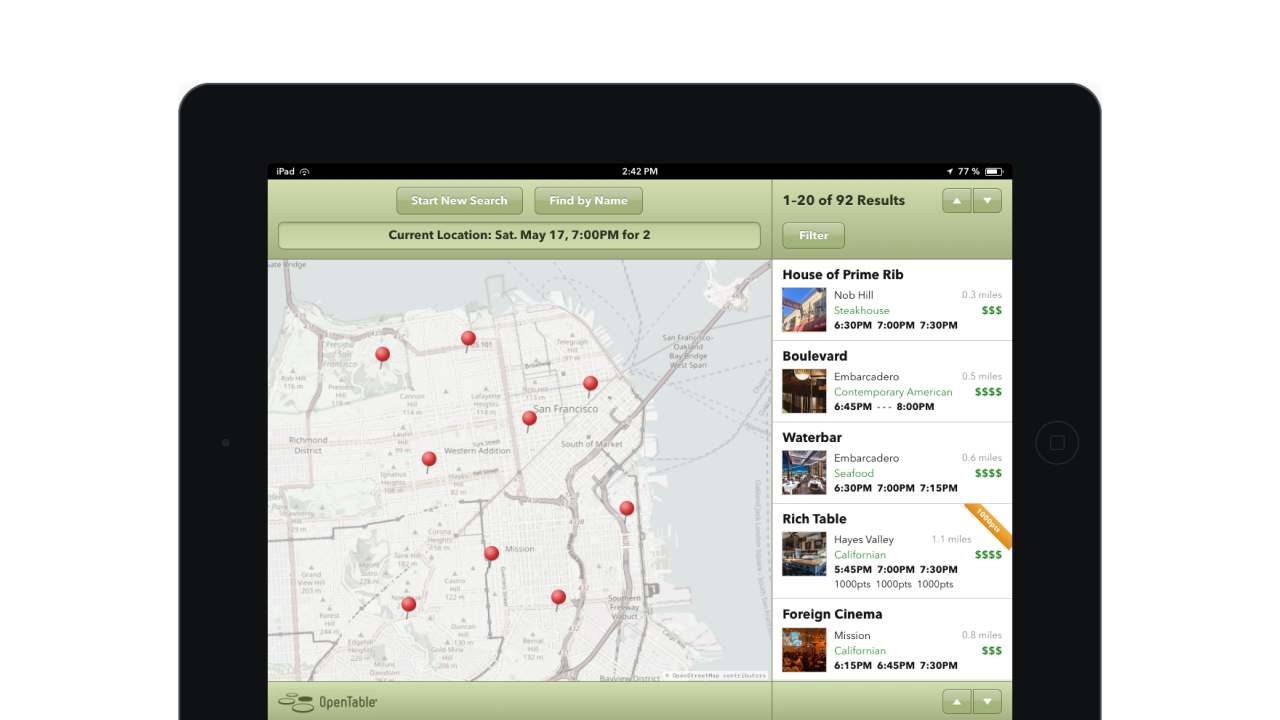The image size is (1280, 720).
Task: Open the House of Prime Rib listing title
Action: coord(843,275)
